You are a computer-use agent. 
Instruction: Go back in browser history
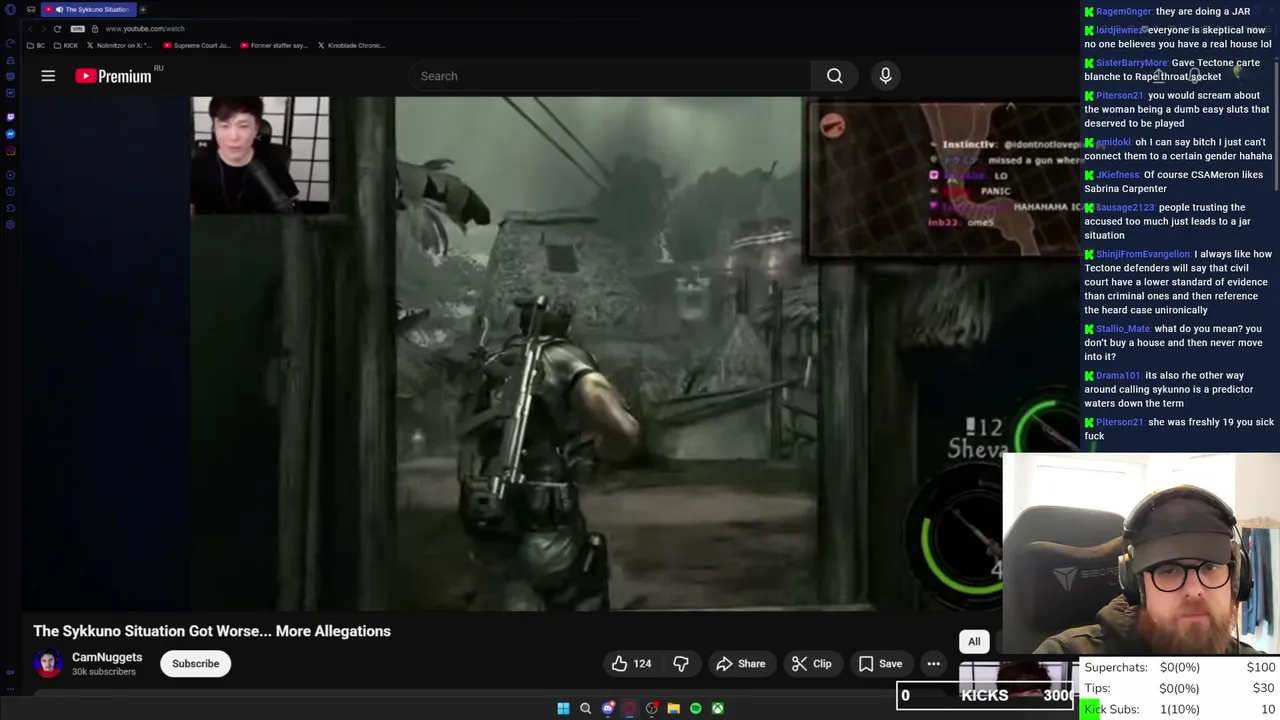click(x=30, y=29)
